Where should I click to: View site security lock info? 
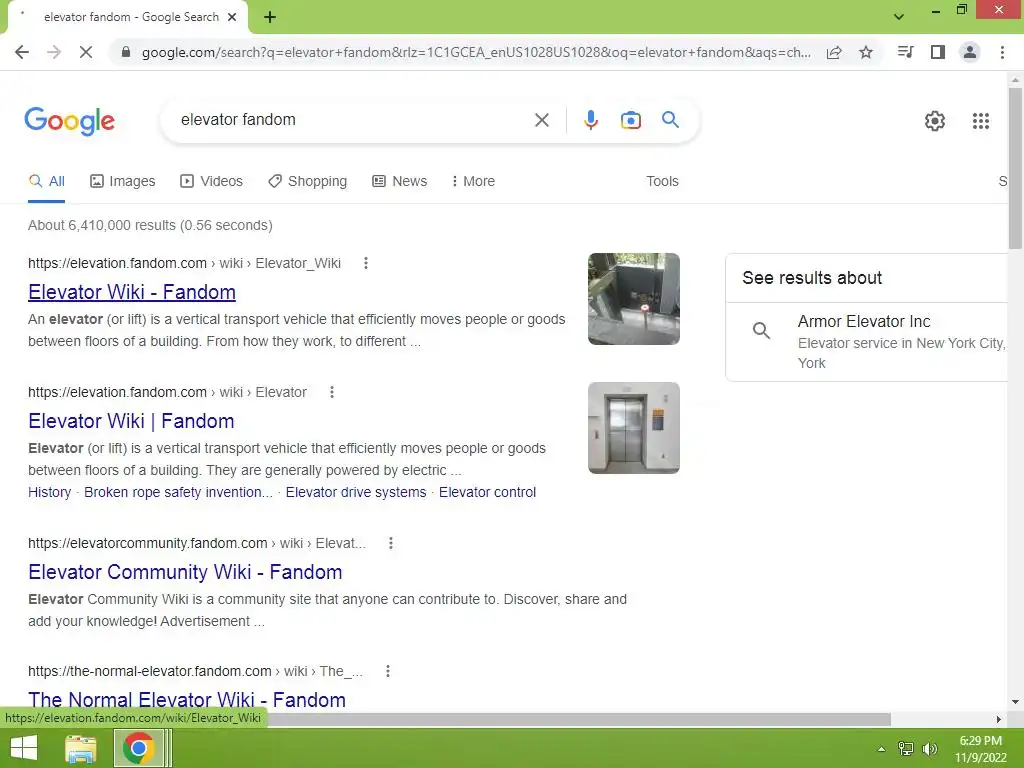click(126, 52)
